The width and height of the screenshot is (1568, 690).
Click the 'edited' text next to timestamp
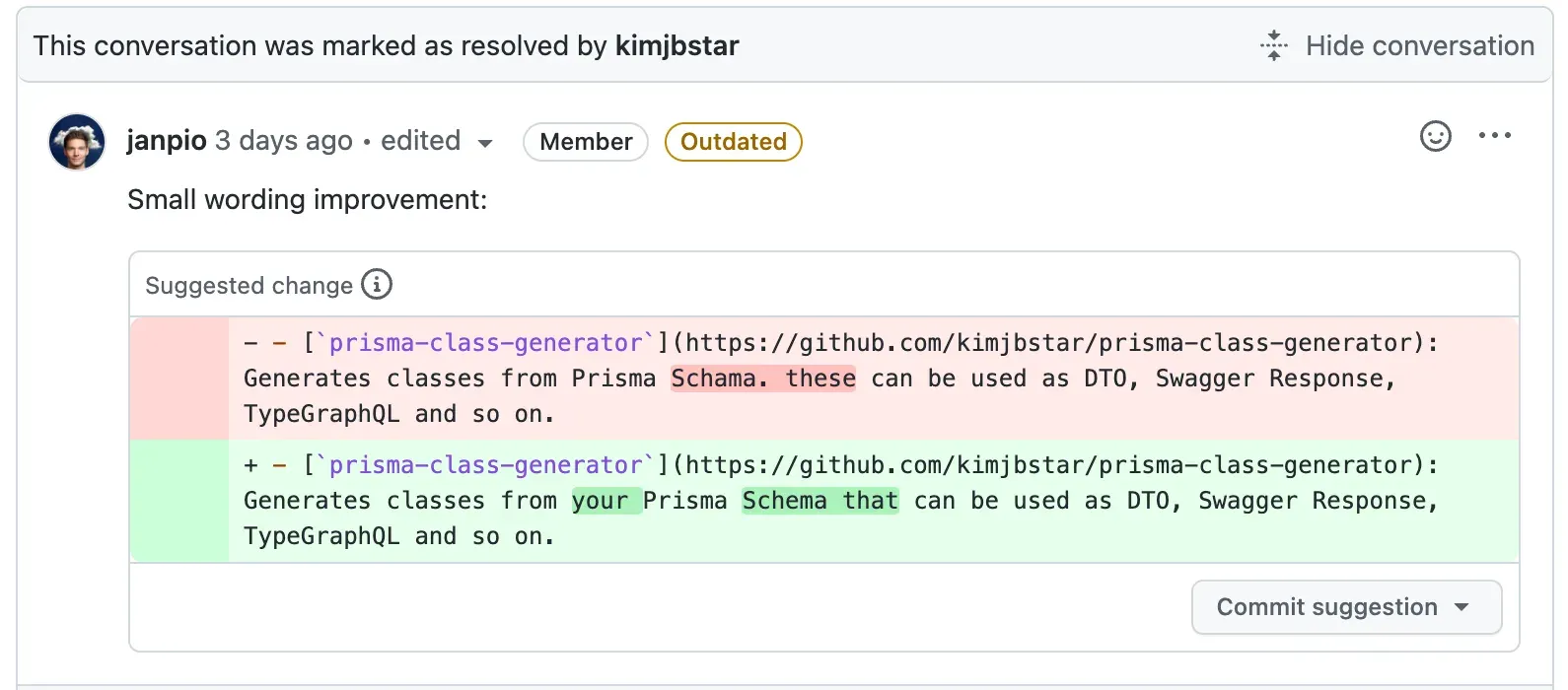tap(420, 141)
